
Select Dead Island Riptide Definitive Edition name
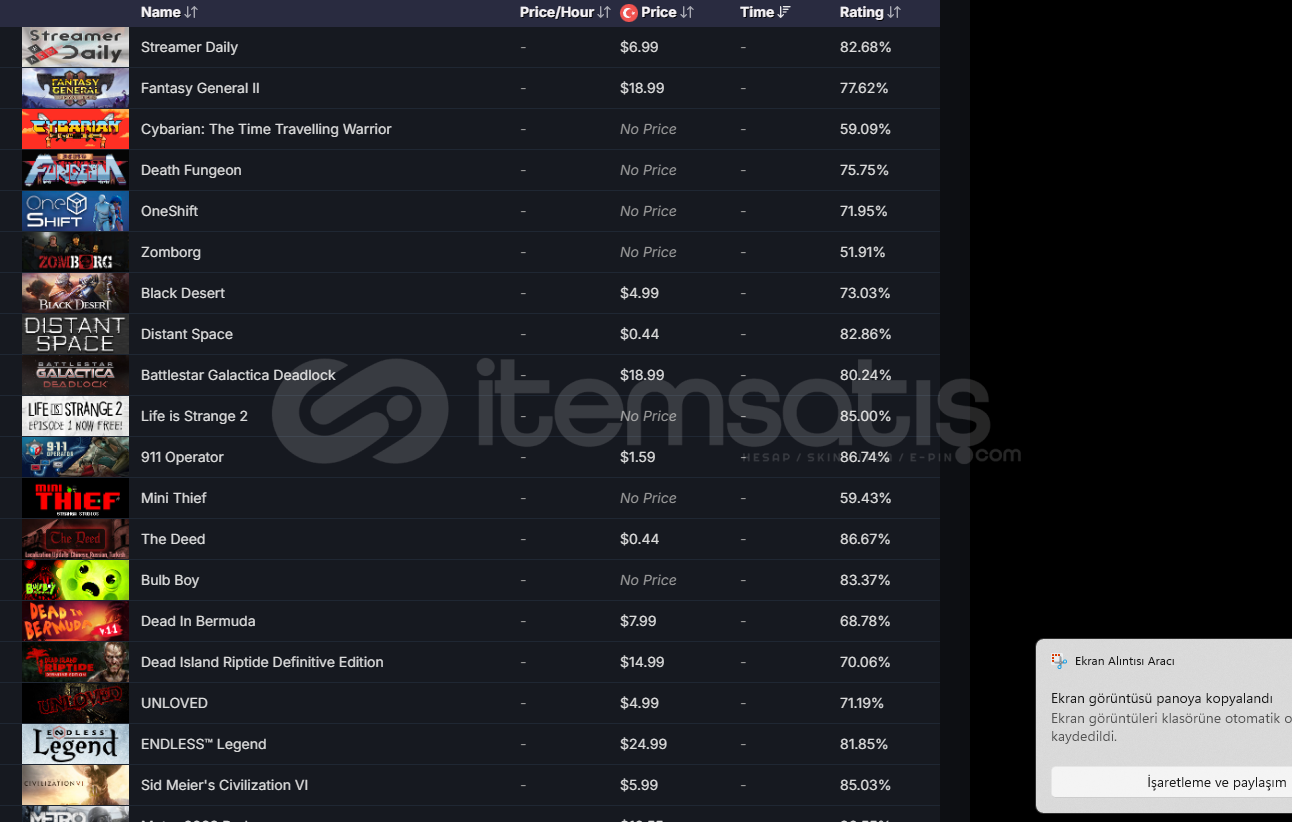click(262, 662)
